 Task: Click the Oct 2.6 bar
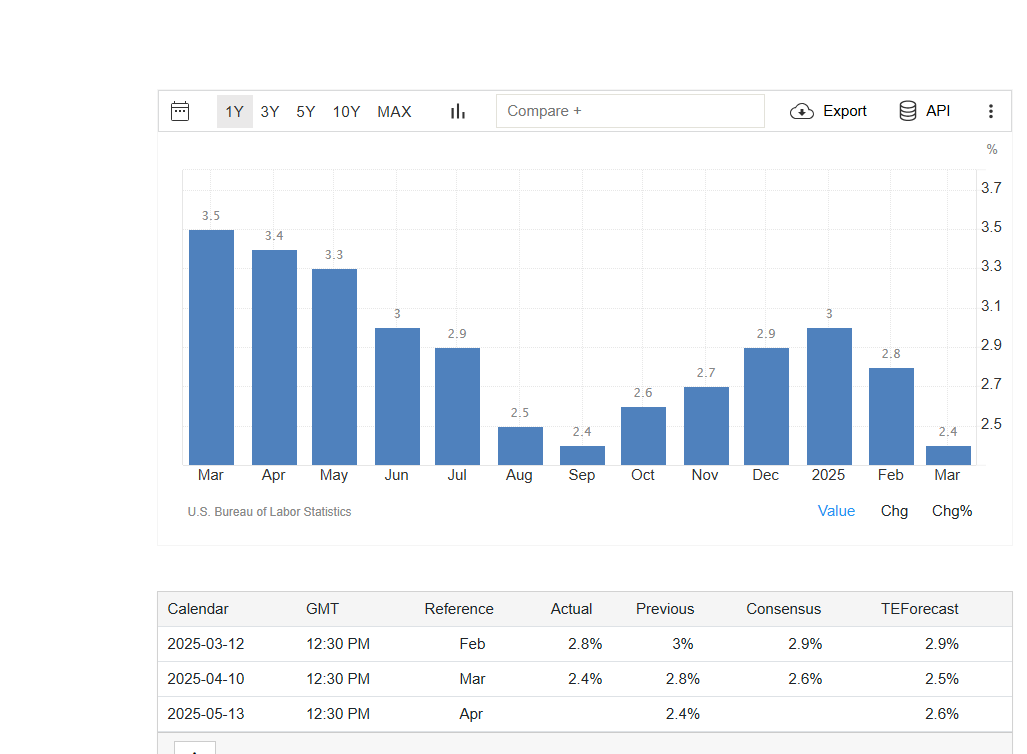click(644, 436)
